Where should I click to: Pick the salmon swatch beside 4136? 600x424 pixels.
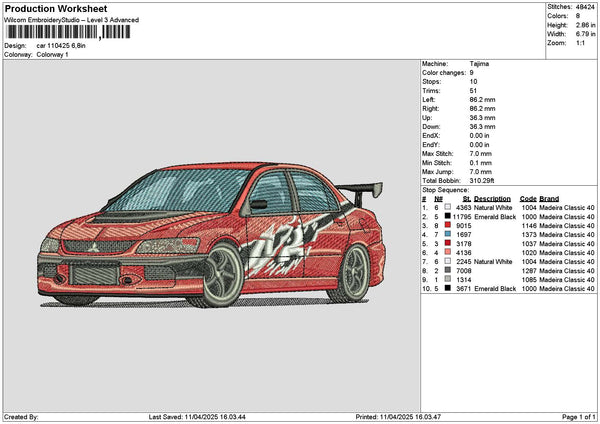447,252
